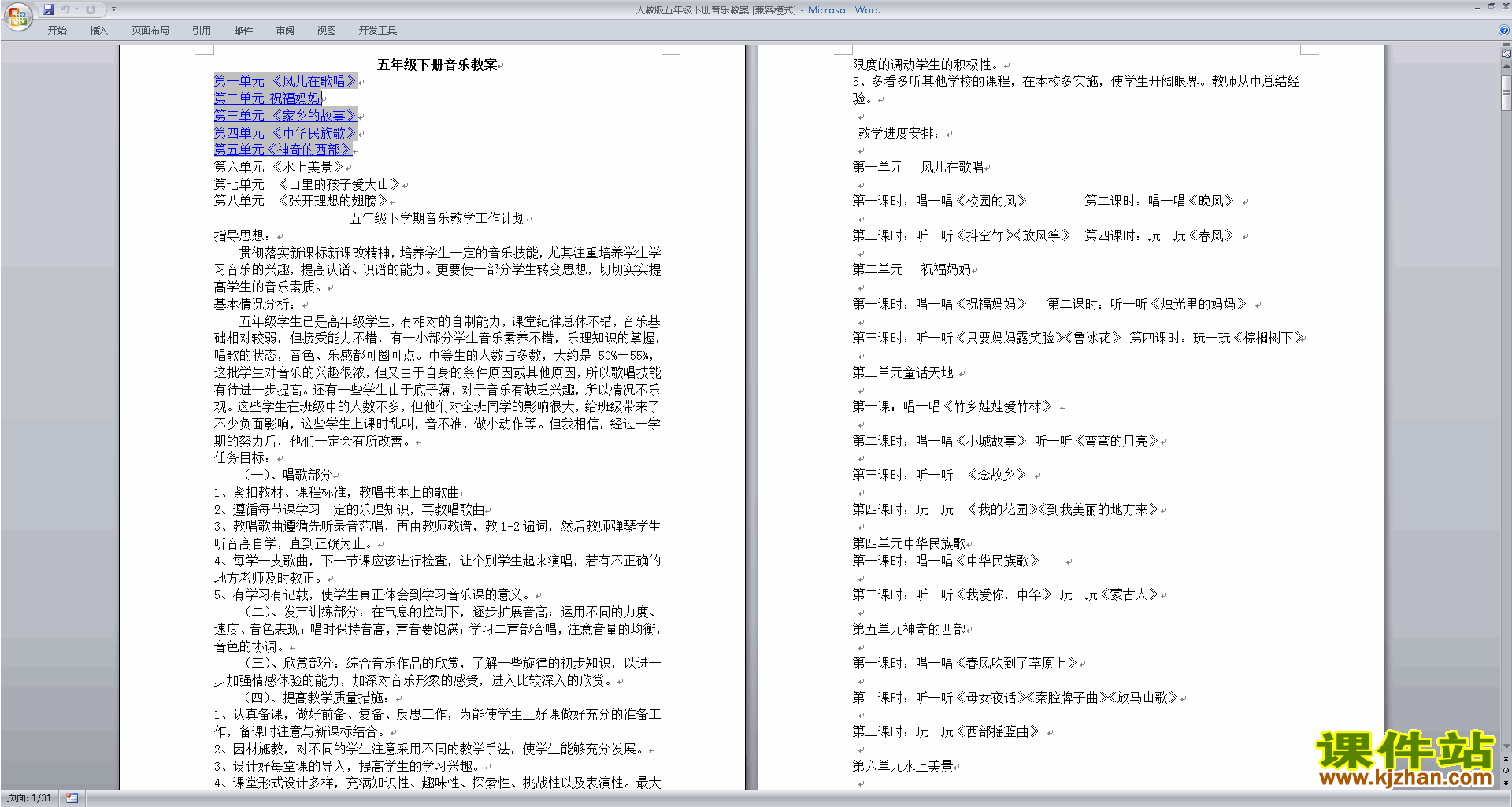Click the scrollbar down arrow
The width and height of the screenshot is (1512, 807).
click(x=1506, y=746)
